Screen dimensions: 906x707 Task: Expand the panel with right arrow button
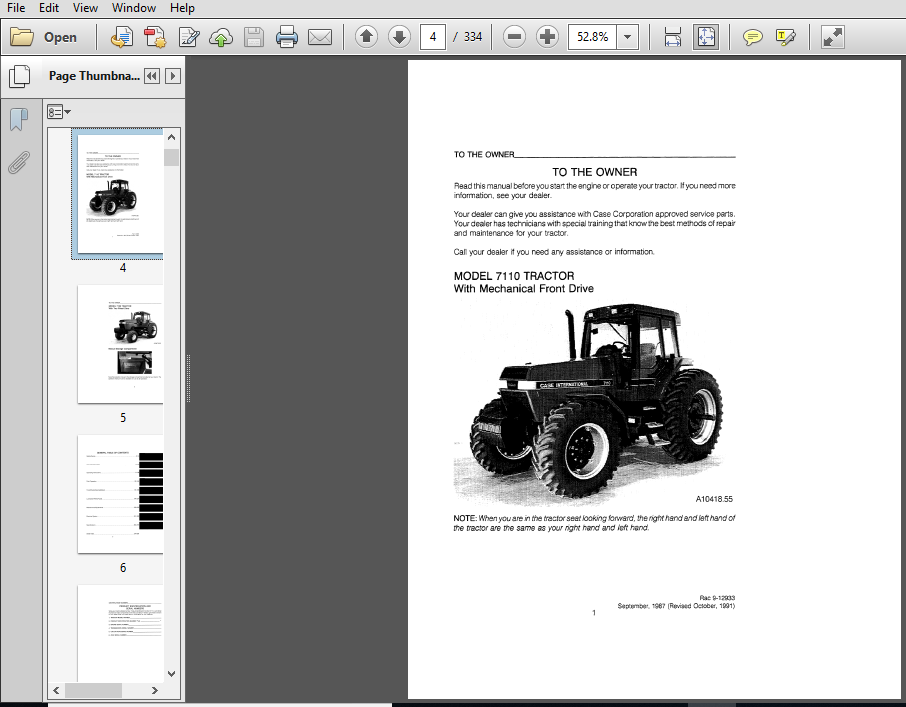coord(173,76)
